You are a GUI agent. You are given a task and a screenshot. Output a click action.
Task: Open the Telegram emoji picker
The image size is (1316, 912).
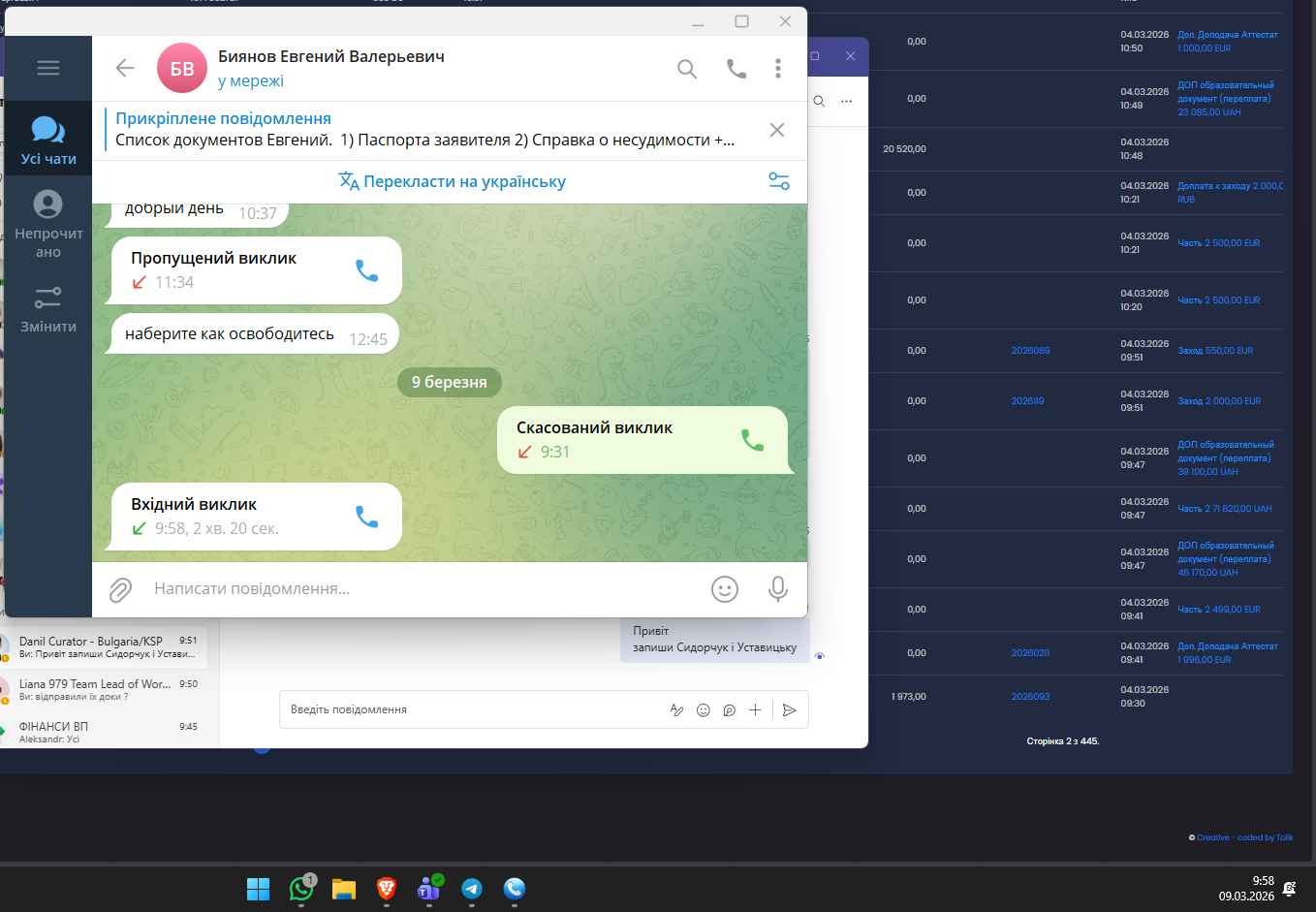pos(725,589)
